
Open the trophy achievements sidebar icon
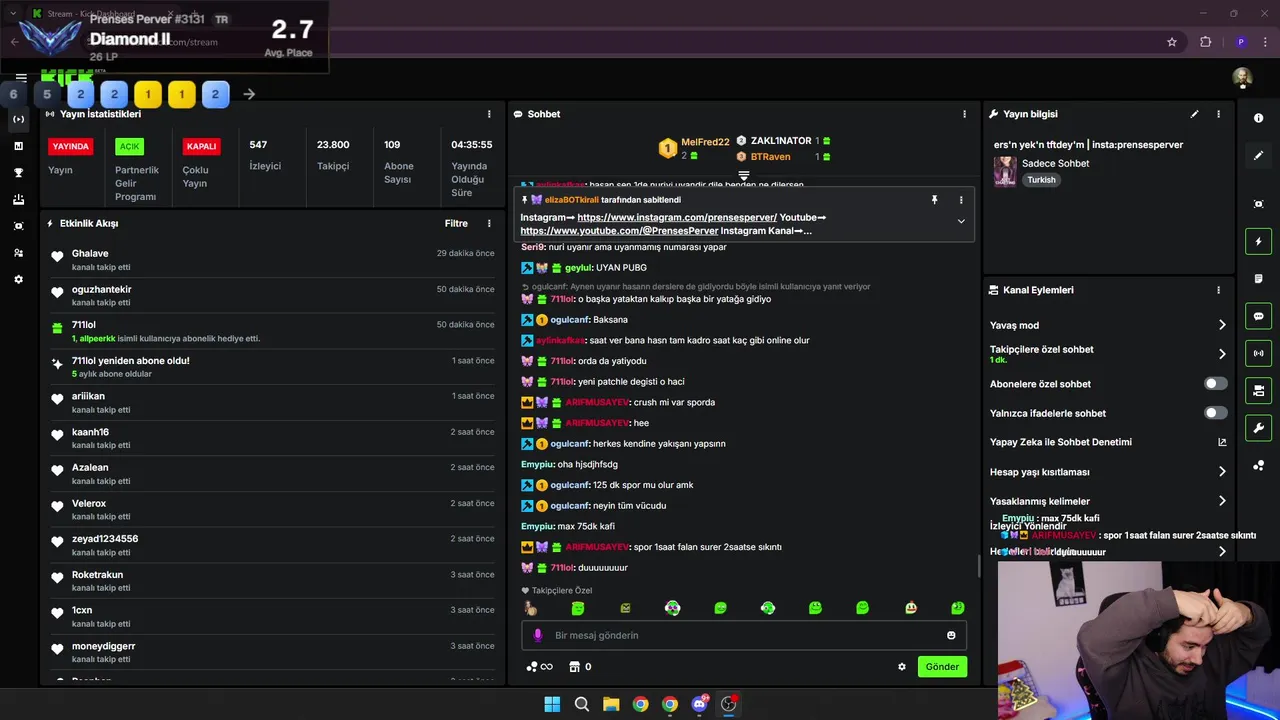tap(18, 173)
